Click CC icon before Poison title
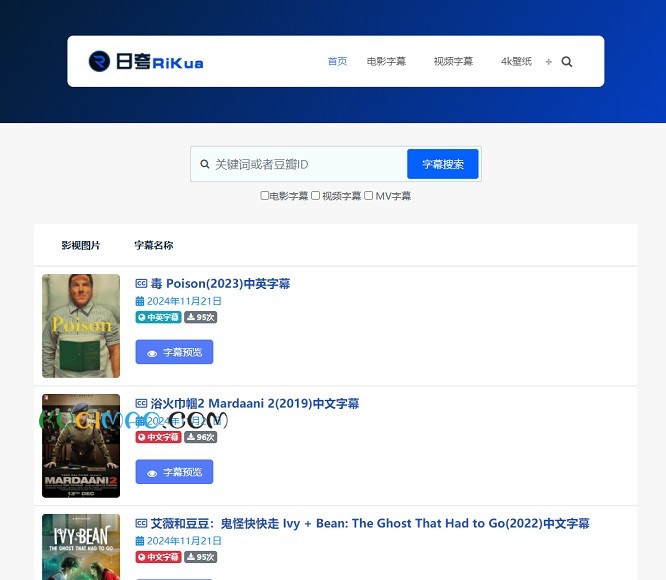The width and height of the screenshot is (666, 580). 141,283
